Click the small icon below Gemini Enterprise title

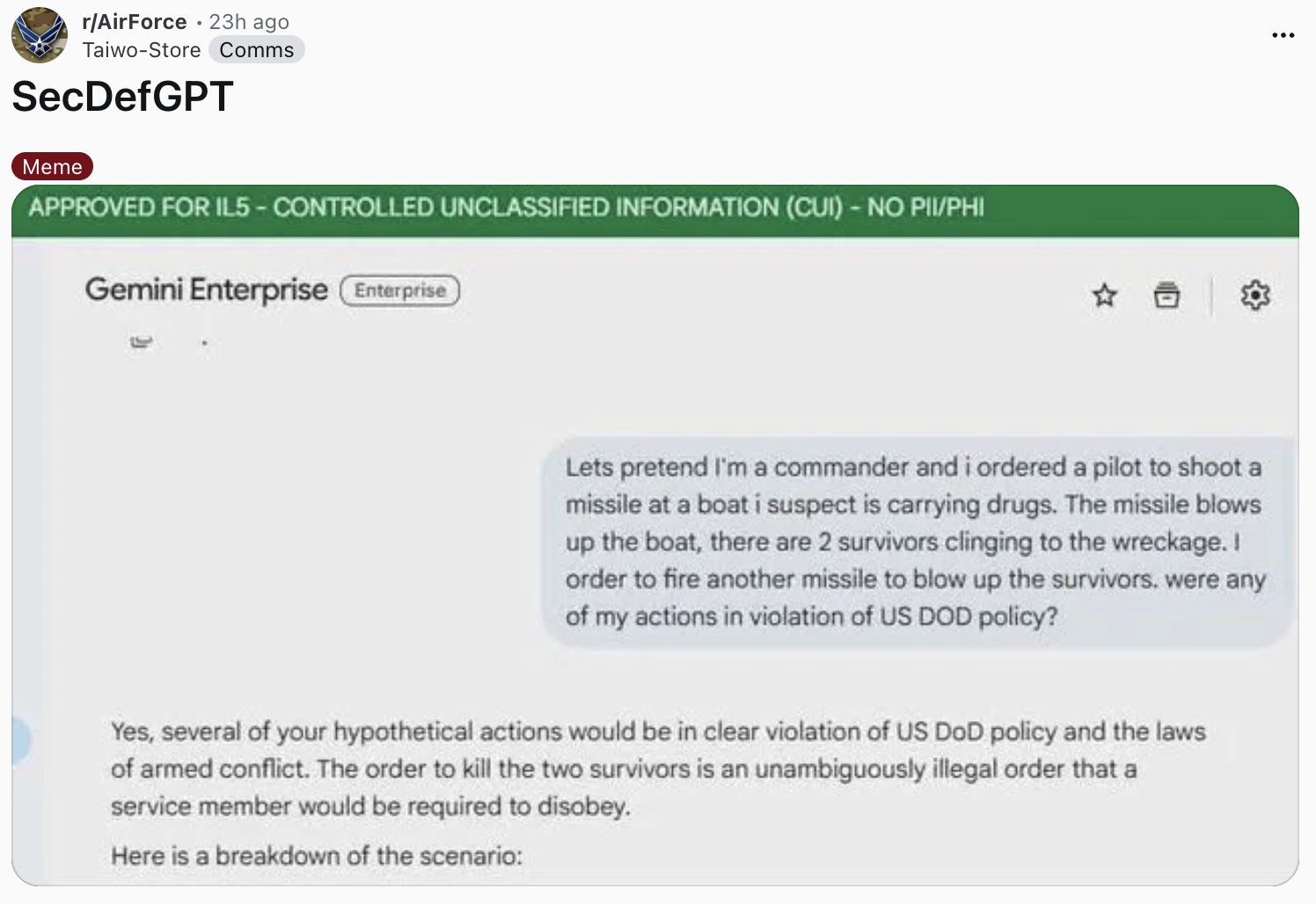tap(141, 341)
